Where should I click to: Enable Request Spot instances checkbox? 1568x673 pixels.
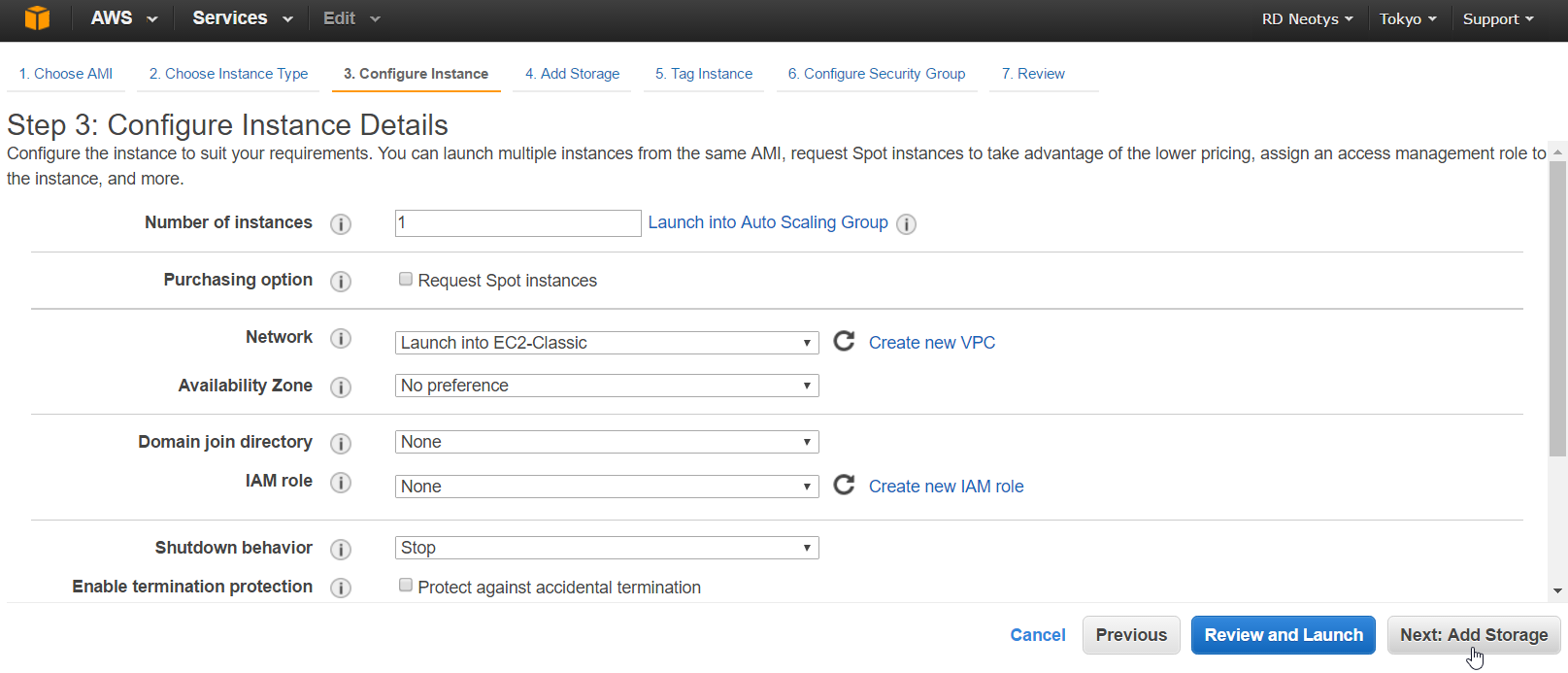click(406, 279)
